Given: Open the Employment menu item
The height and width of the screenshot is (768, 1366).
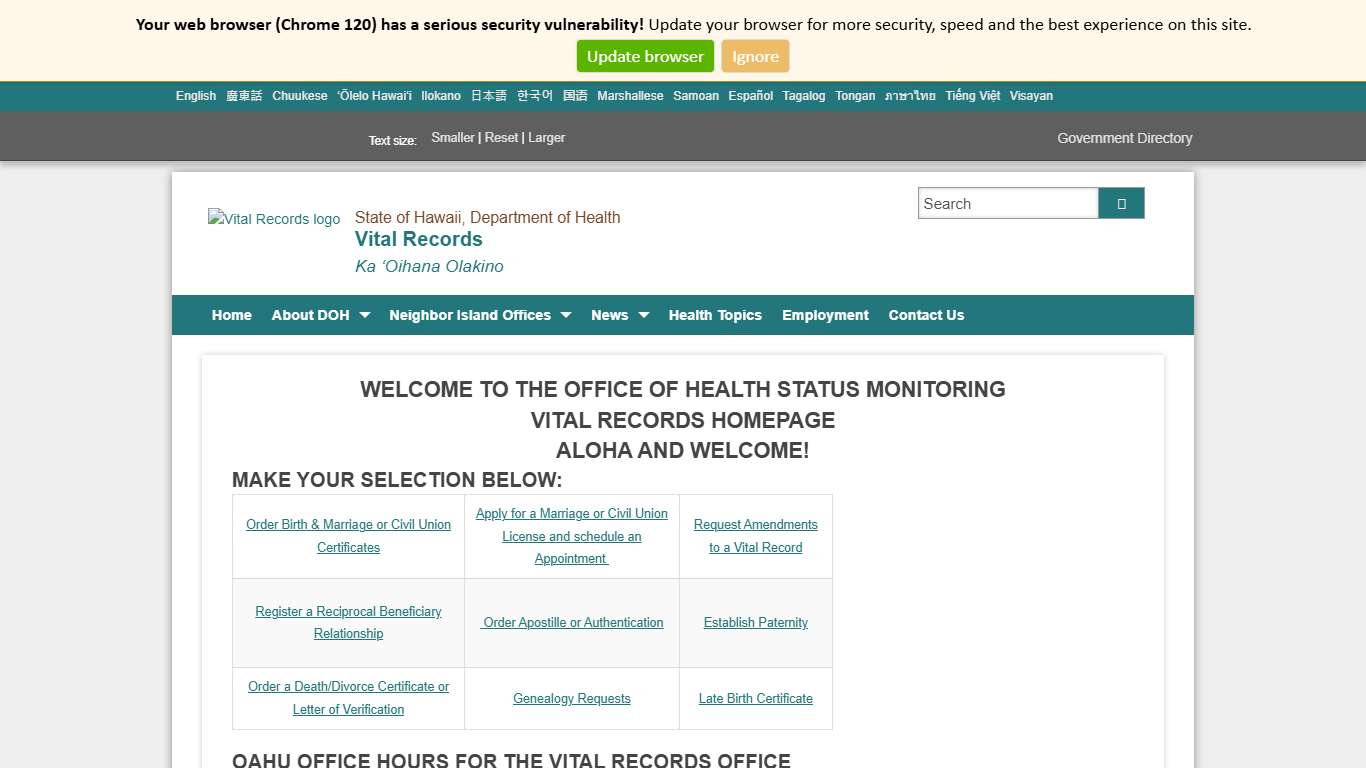Looking at the screenshot, I should coord(825,315).
